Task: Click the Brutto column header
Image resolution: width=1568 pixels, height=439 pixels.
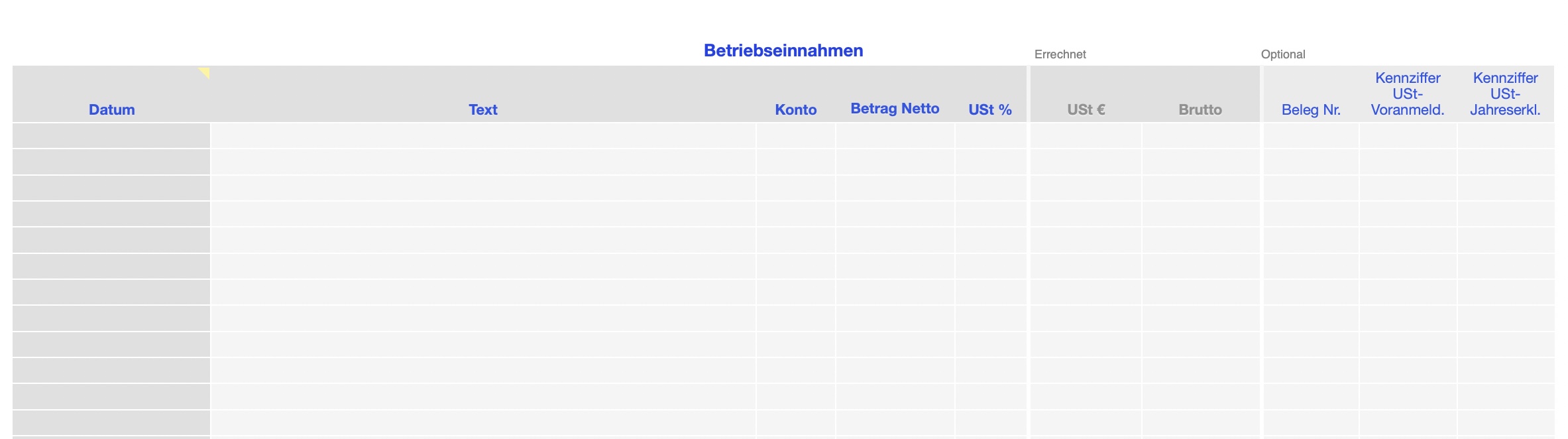Action: click(1200, 109)
